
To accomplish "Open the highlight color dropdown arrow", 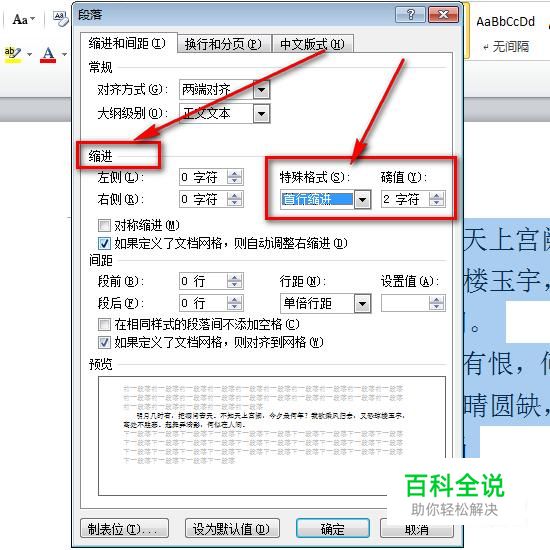I will click(29, 54).
